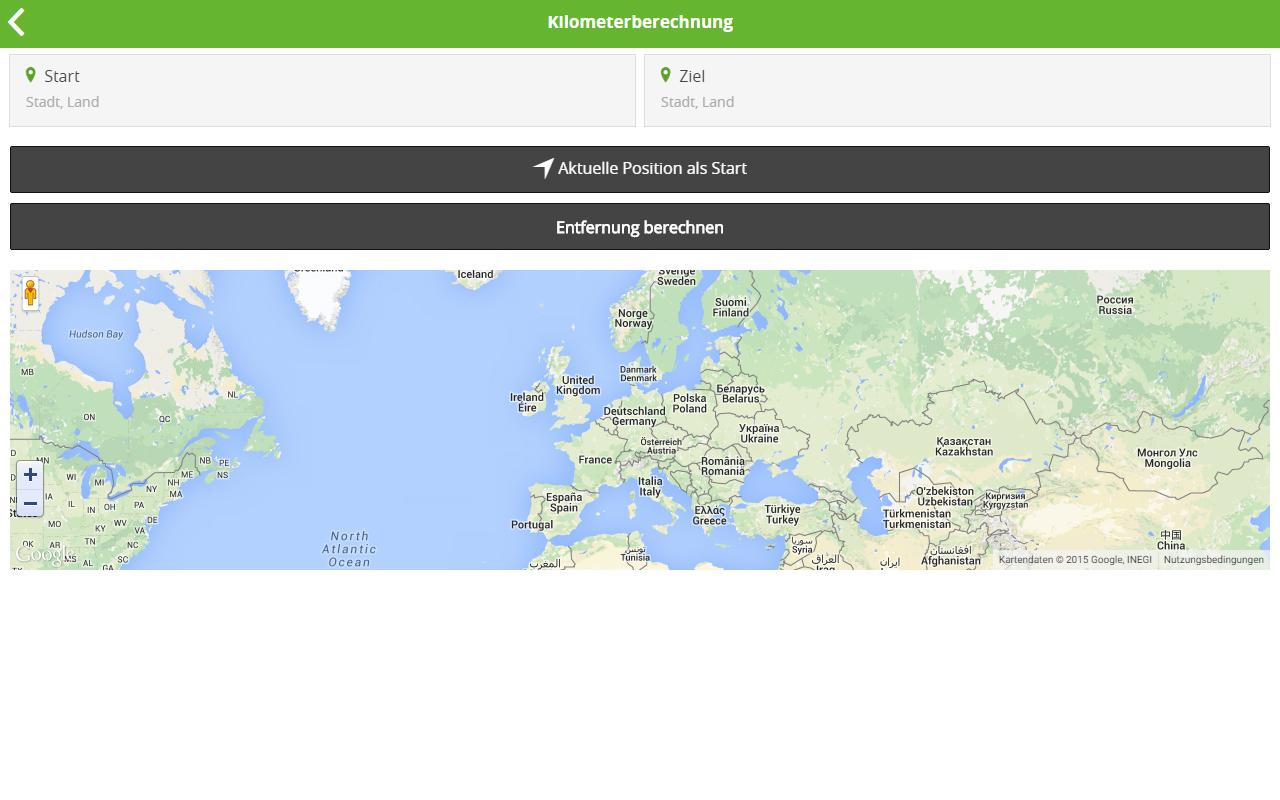The height and width of the screenshot is (800, 1280).
Task: Click the Polska Poland map label
Action: (689, 403)
